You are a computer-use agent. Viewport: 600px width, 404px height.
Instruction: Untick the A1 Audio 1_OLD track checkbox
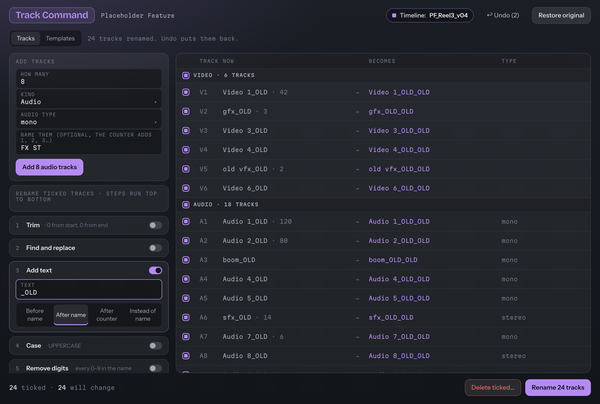pos(186,222)
